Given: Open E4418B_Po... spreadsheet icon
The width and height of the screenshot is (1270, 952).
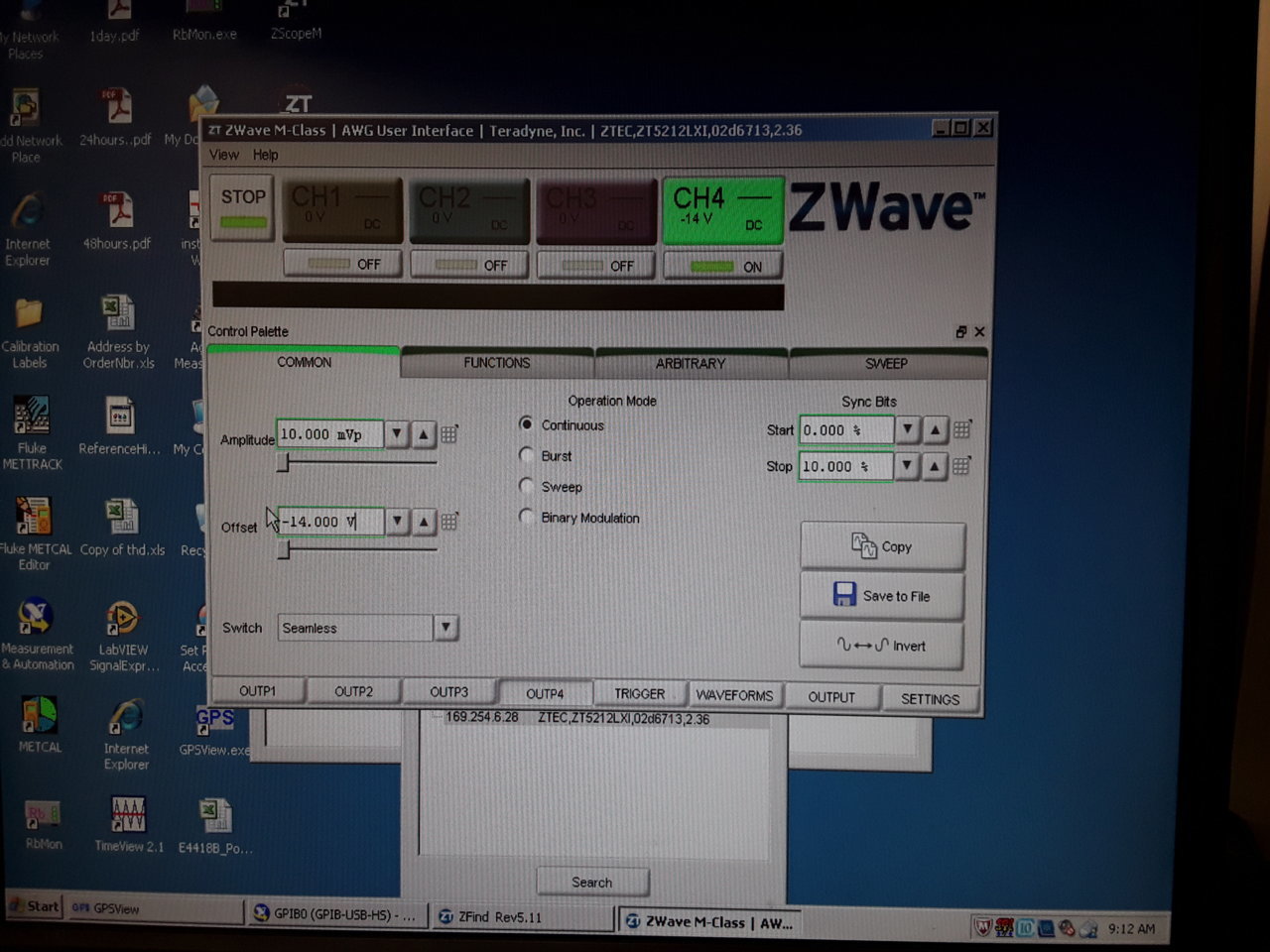Looking at the screenshot, I should (215, 827).
